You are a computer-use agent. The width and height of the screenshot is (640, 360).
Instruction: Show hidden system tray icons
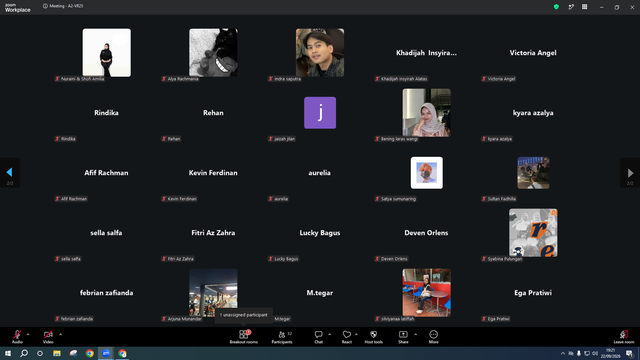pos(563,353)
